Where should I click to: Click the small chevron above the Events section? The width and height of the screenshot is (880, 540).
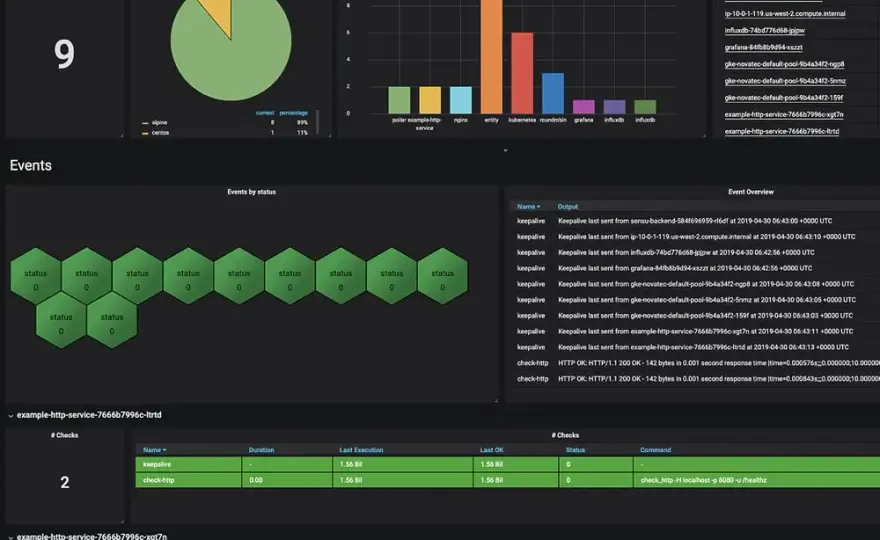tap(505, 150)
